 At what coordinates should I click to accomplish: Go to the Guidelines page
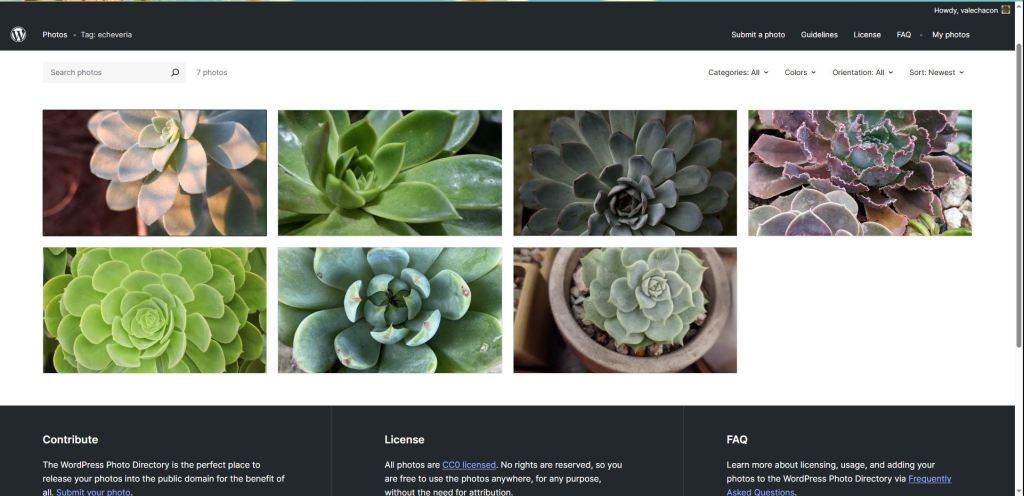pyautogui.click(x=819, y=35)
